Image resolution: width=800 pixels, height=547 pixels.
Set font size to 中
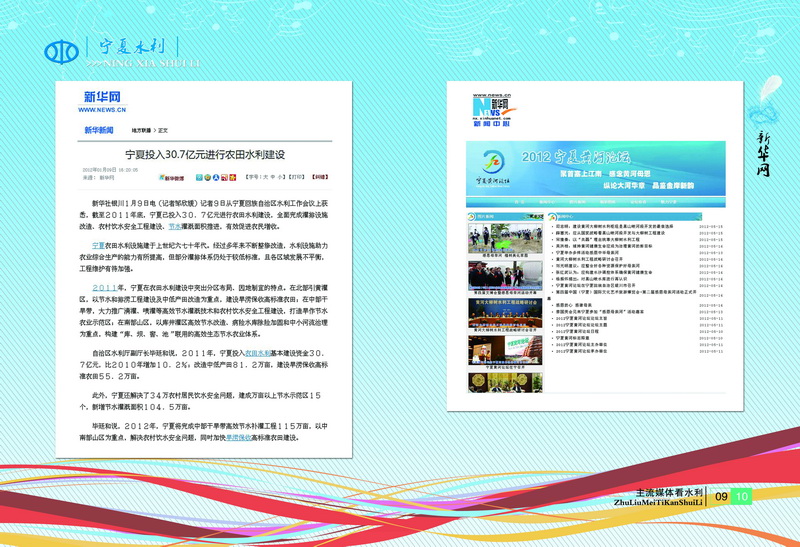point(273,177)
